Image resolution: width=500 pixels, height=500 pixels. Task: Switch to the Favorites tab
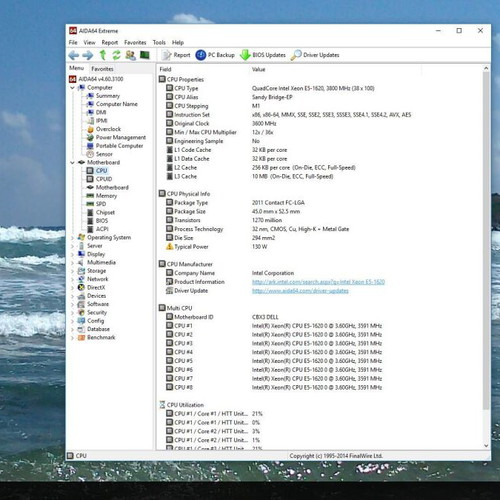(102, 69)
